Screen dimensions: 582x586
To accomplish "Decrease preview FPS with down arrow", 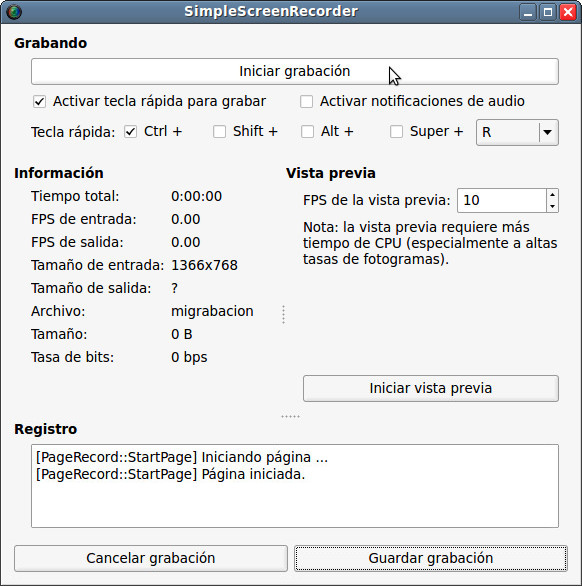I will [552, 206].
